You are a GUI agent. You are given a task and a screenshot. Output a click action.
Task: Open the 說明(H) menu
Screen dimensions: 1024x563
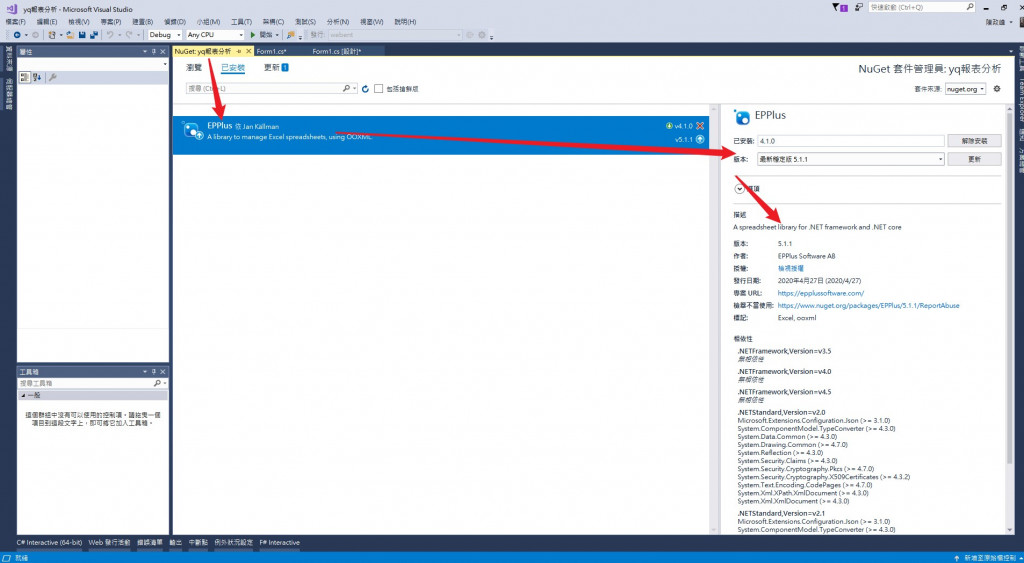405,22
